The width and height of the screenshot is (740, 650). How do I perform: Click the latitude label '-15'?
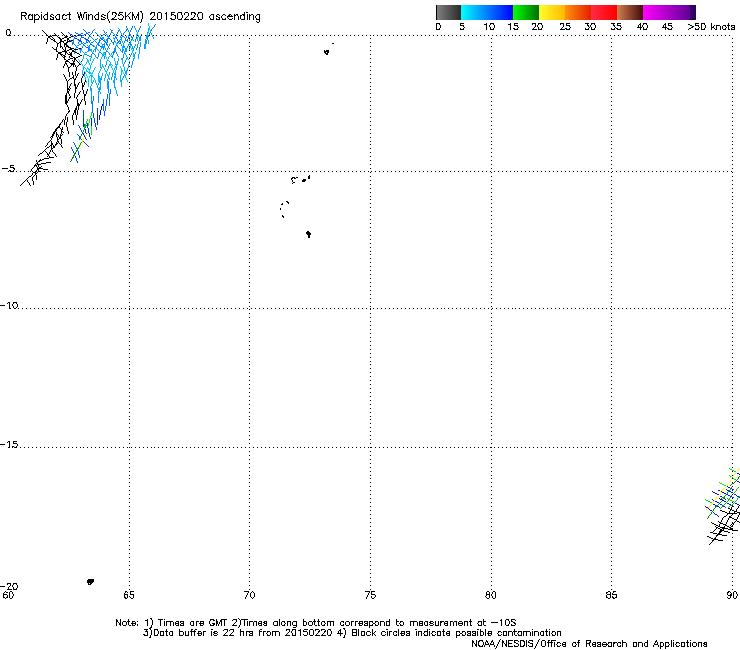click(9, 444)
